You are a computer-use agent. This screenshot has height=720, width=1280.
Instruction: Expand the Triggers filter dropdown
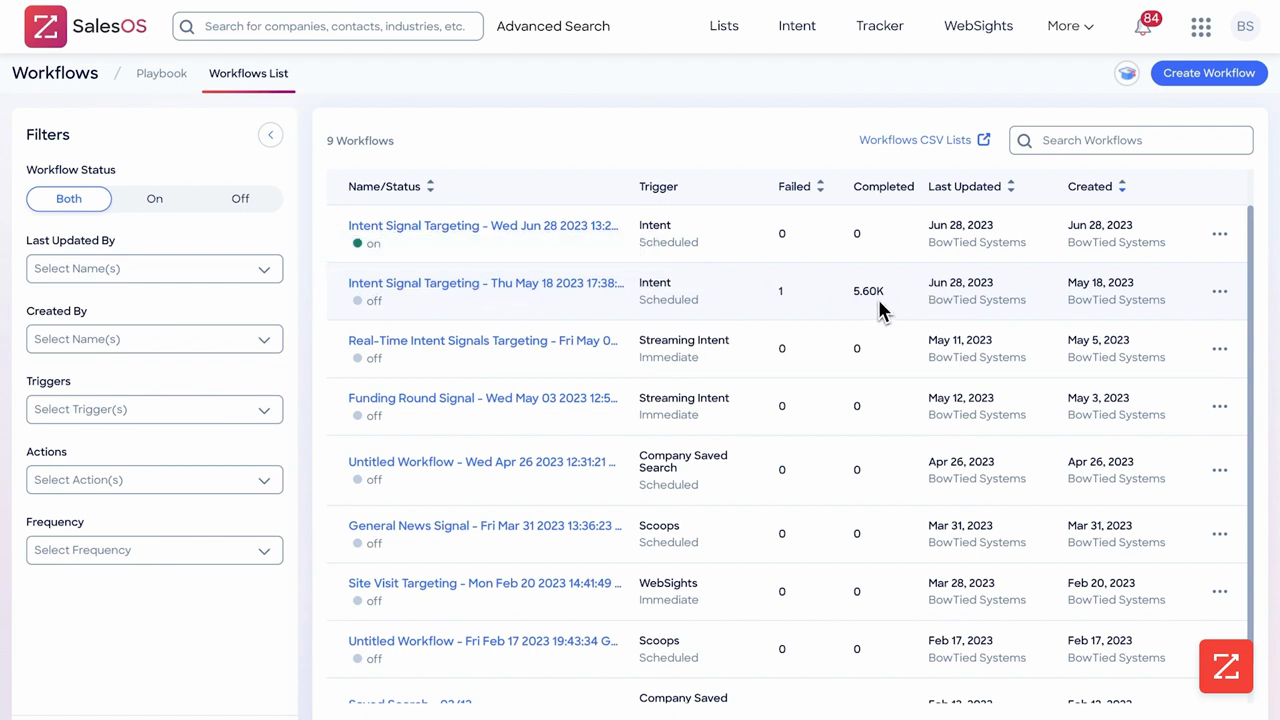[x=154, y=409]
